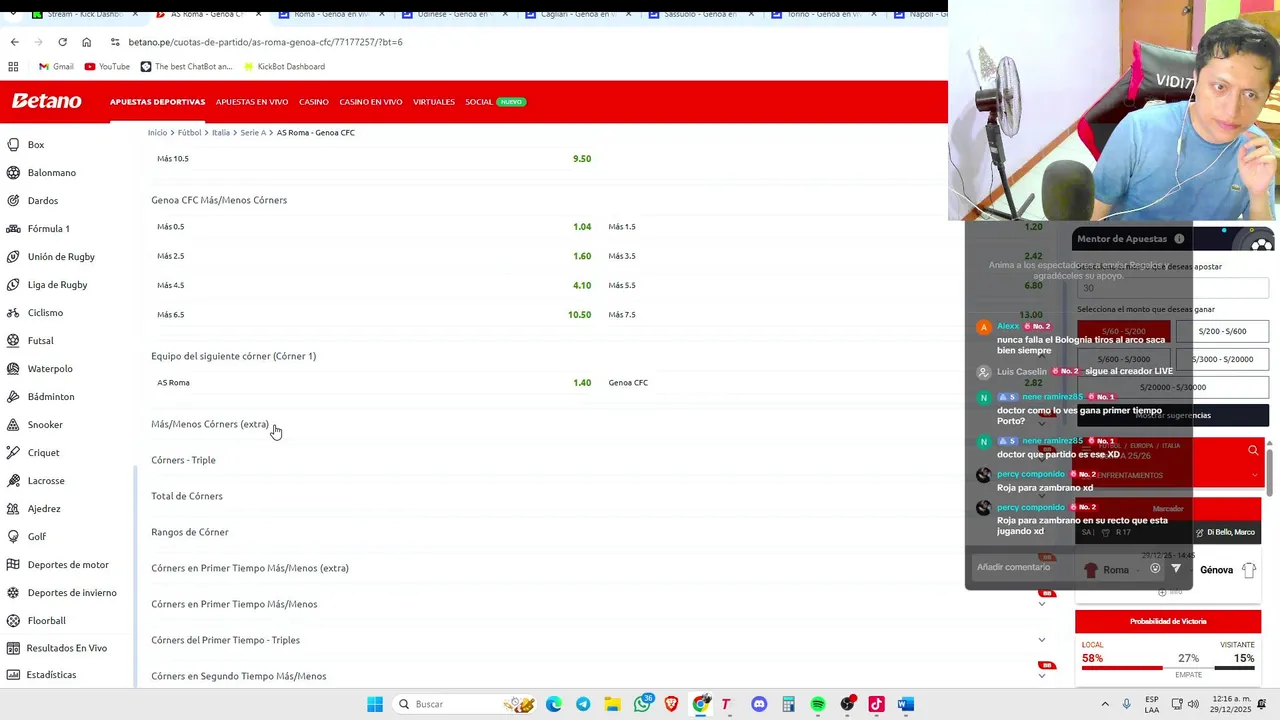Choose S/200 - S/600 win amount
1280x720 pixels.
coord(1223,331)
